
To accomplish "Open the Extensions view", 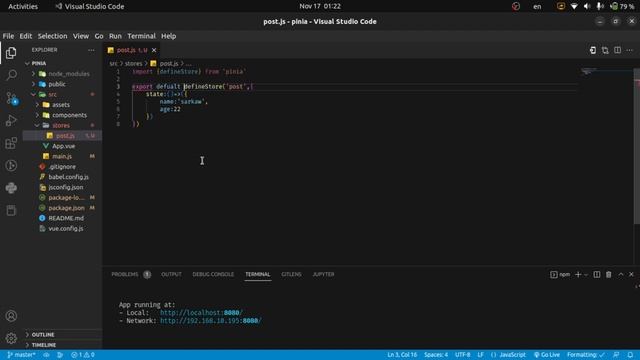I will point(11,143).
